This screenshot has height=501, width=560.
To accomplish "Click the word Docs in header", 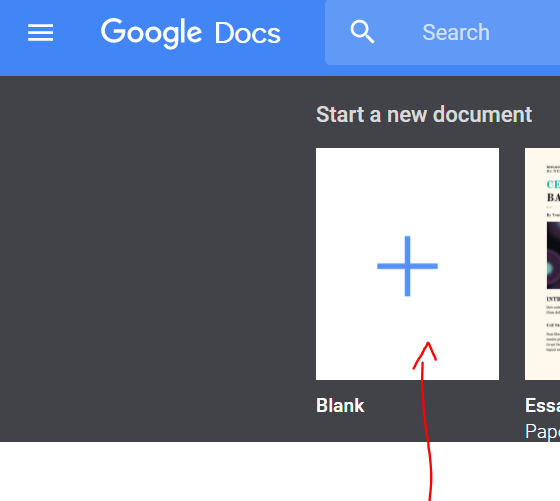I will click(x=248, y=33).
